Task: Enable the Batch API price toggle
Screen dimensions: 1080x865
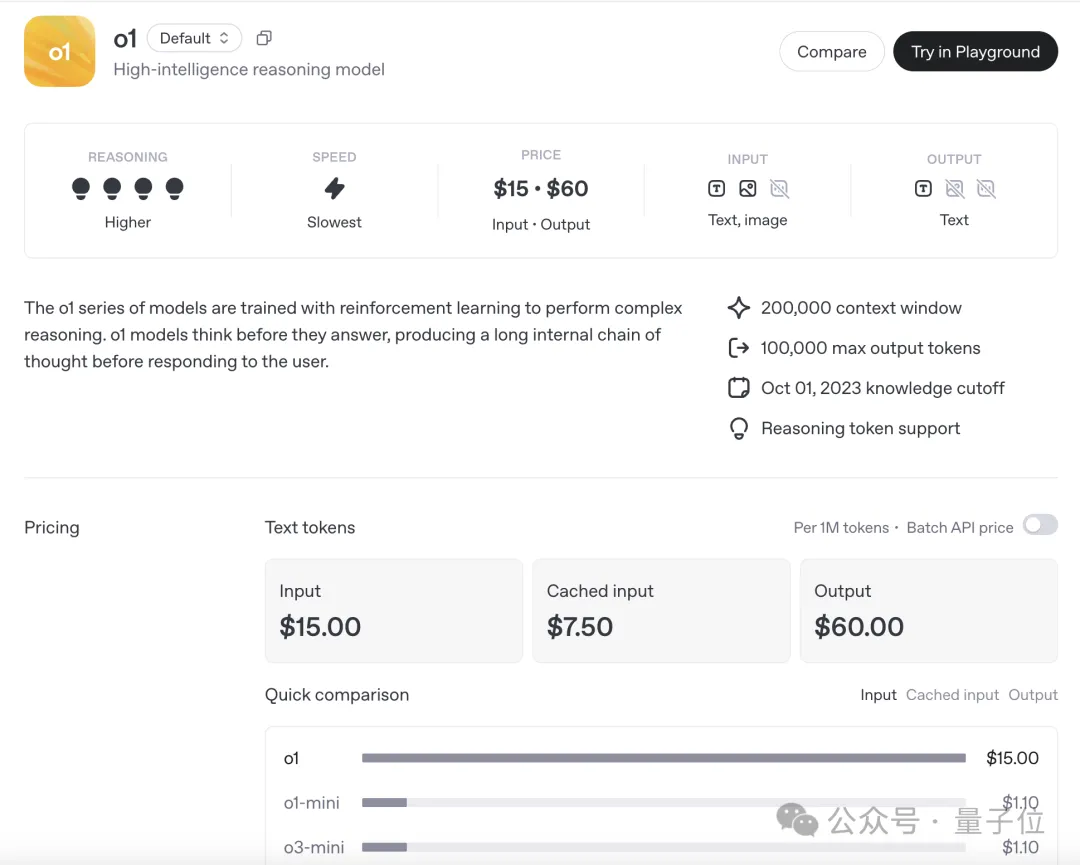Action: click(x=1040, y=525)
